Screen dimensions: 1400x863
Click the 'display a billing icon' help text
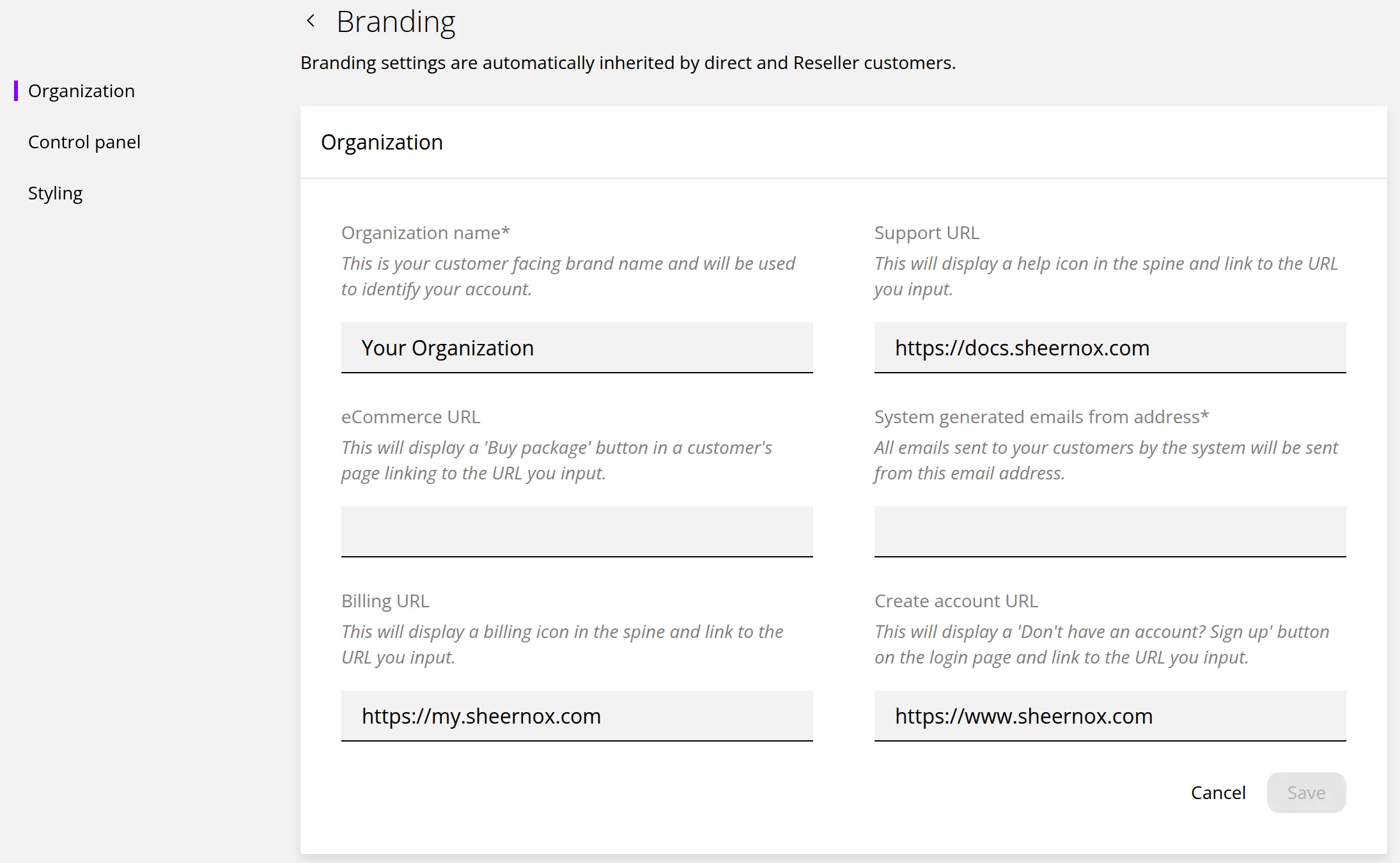point(562,644)
